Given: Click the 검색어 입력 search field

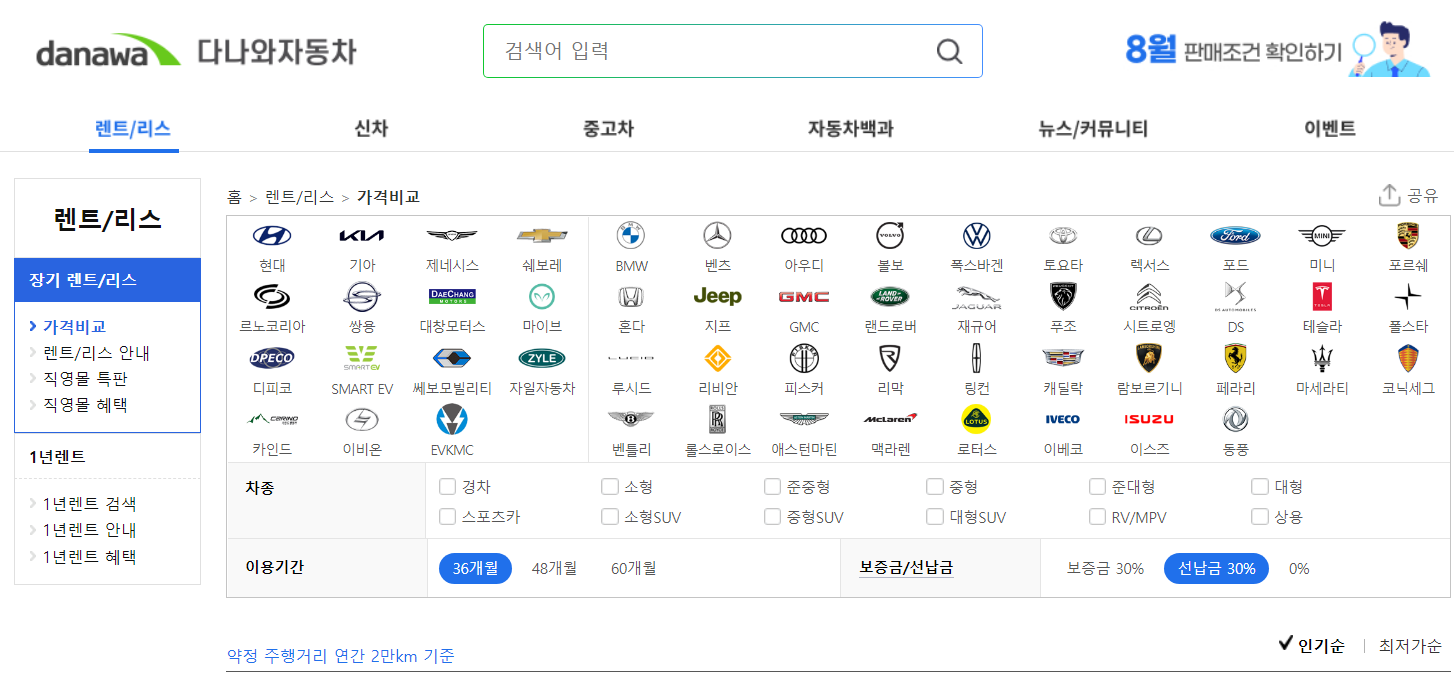Looking at the screenshot, I should click(x=733, y=51).
